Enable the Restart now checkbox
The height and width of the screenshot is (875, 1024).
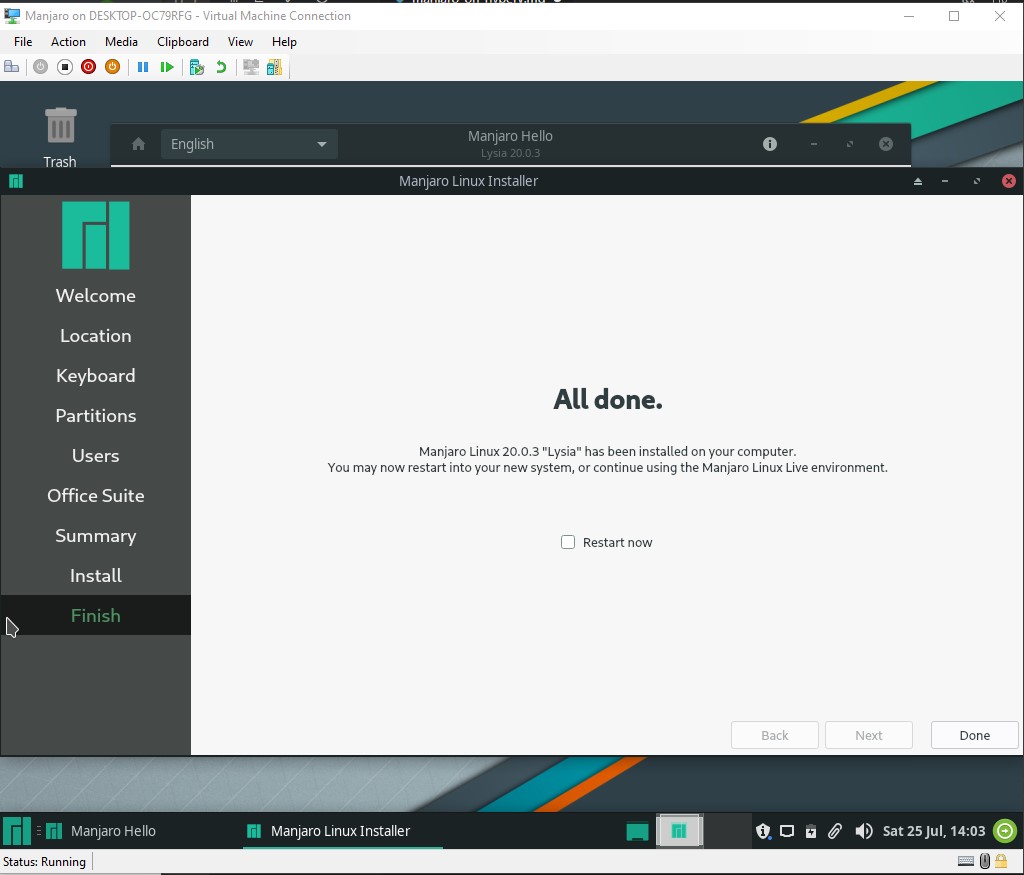pyautogui.click(x=568, y=542)
